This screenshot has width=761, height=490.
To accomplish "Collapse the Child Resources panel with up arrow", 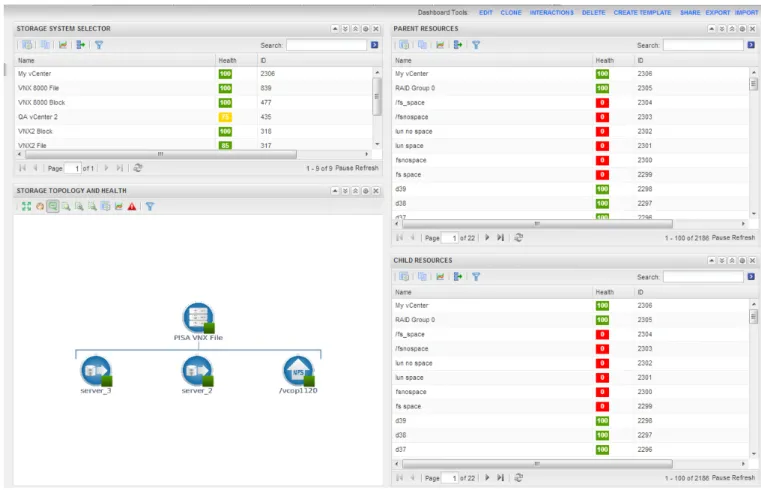I will 711,261.
